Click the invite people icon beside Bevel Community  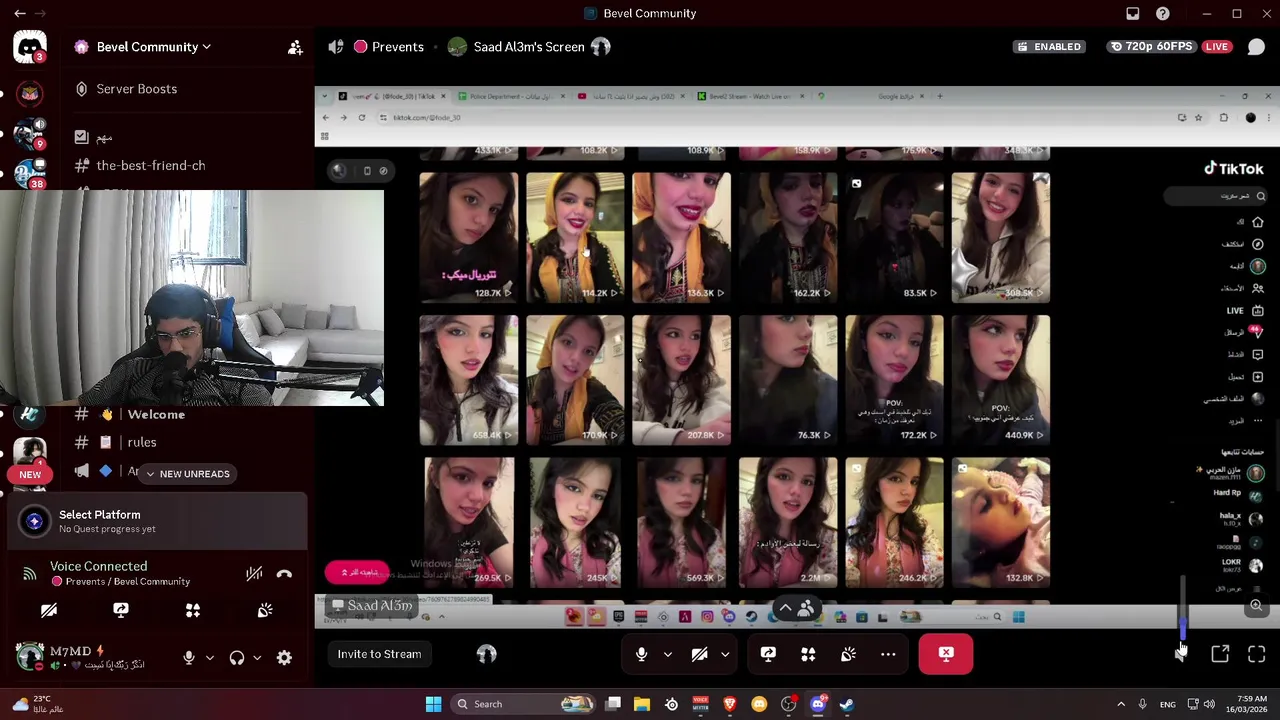coord(295,47)
